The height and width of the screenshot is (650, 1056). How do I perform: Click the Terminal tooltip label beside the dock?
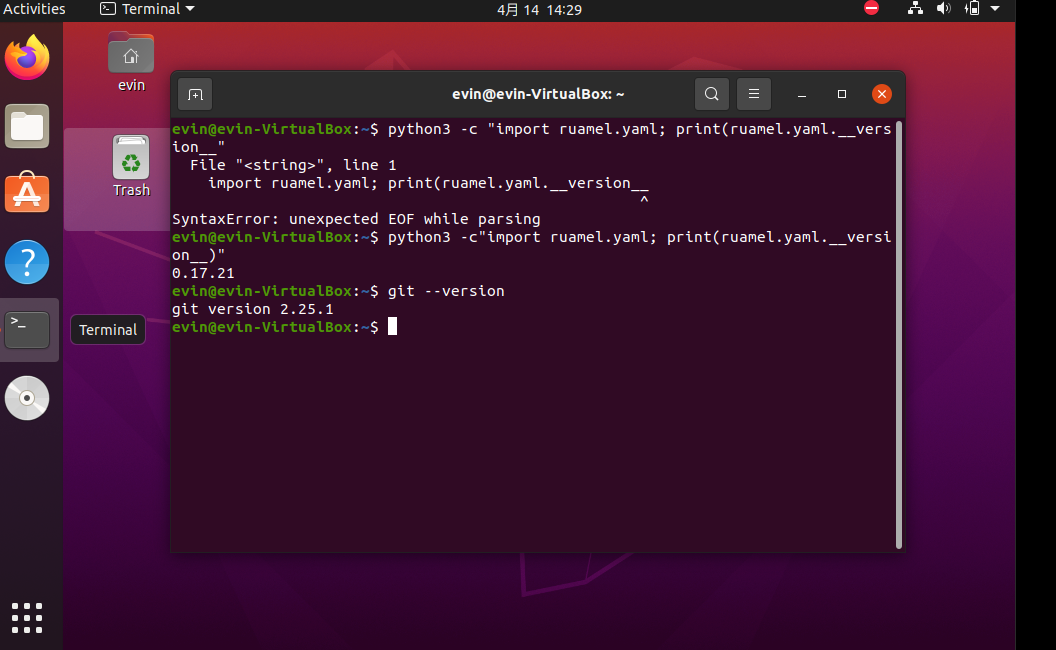coord(108,330)
